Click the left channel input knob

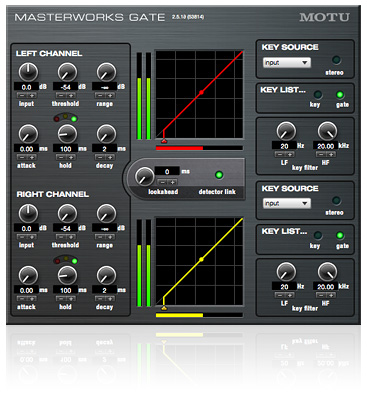28,72
